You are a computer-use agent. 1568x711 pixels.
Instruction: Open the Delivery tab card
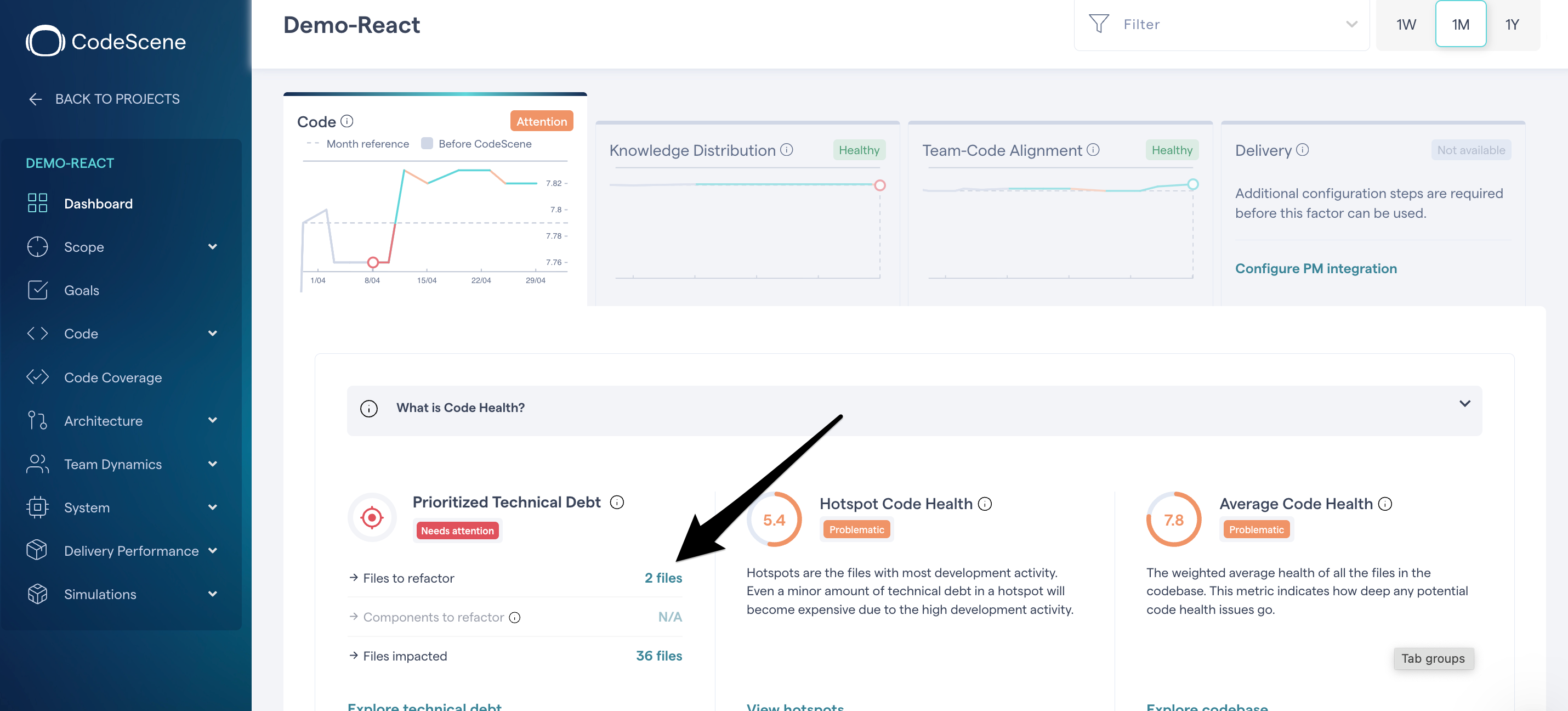coord(1373,213)
